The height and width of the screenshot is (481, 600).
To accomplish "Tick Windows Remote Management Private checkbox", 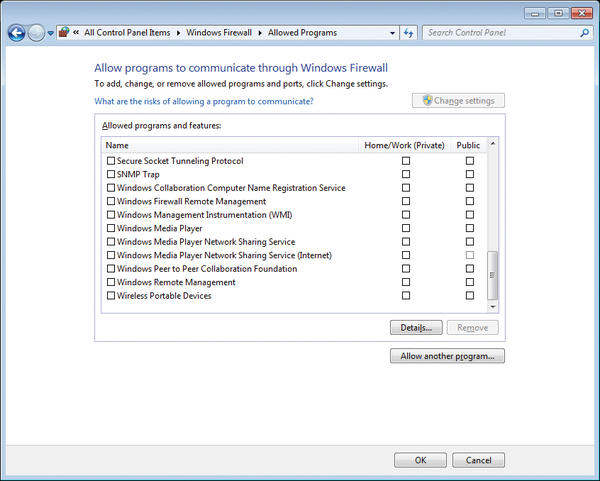I will point(406,282).
